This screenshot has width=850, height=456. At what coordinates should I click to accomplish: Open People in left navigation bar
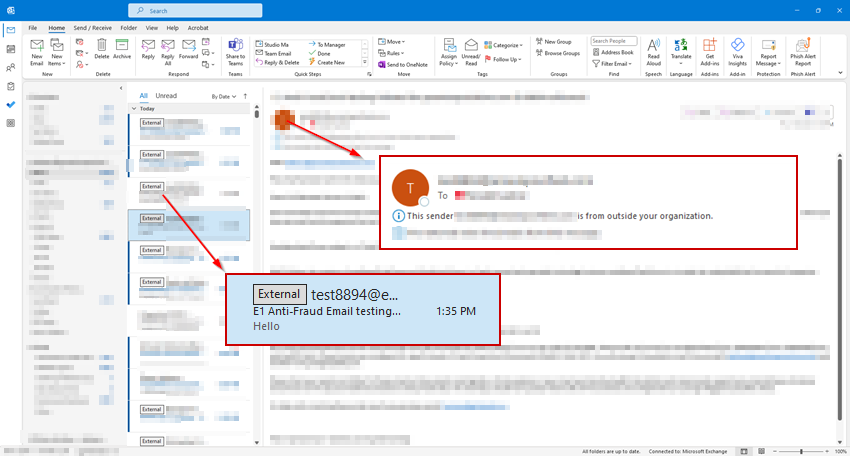(11, 68)
